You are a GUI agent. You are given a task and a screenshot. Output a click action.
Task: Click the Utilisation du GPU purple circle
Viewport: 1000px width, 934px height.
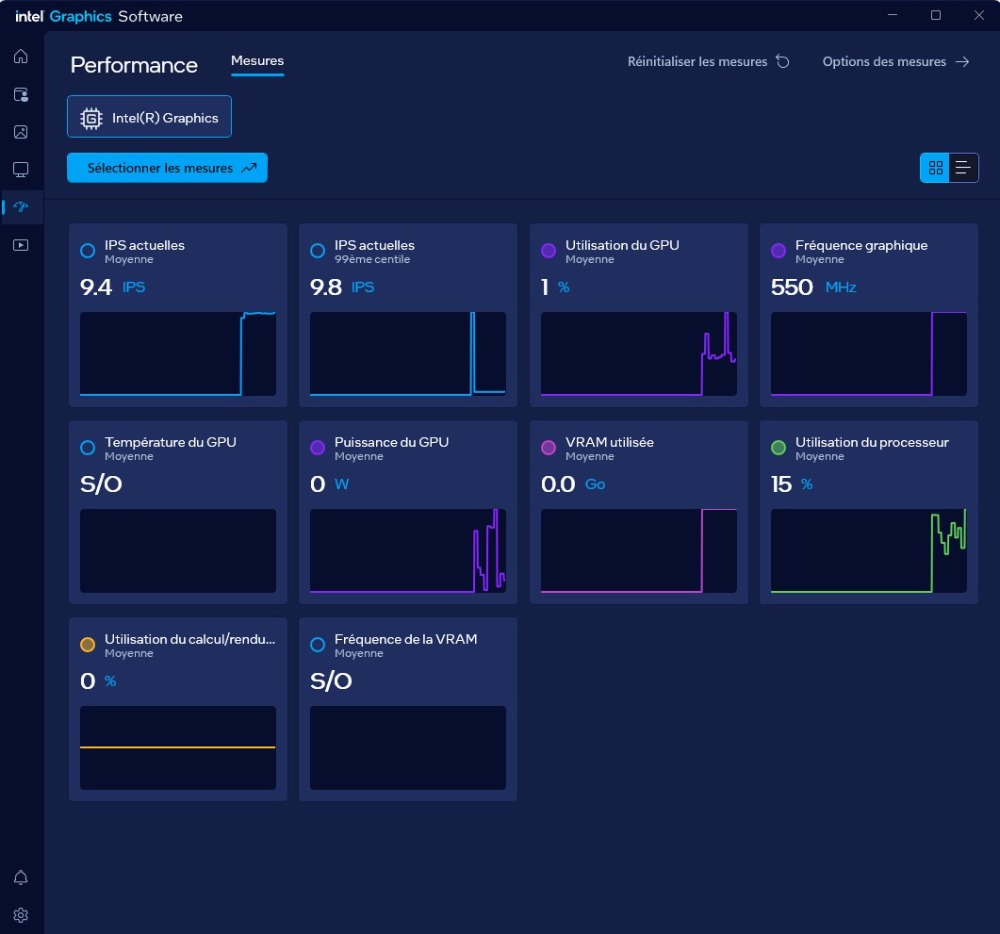tap(548, 251)
